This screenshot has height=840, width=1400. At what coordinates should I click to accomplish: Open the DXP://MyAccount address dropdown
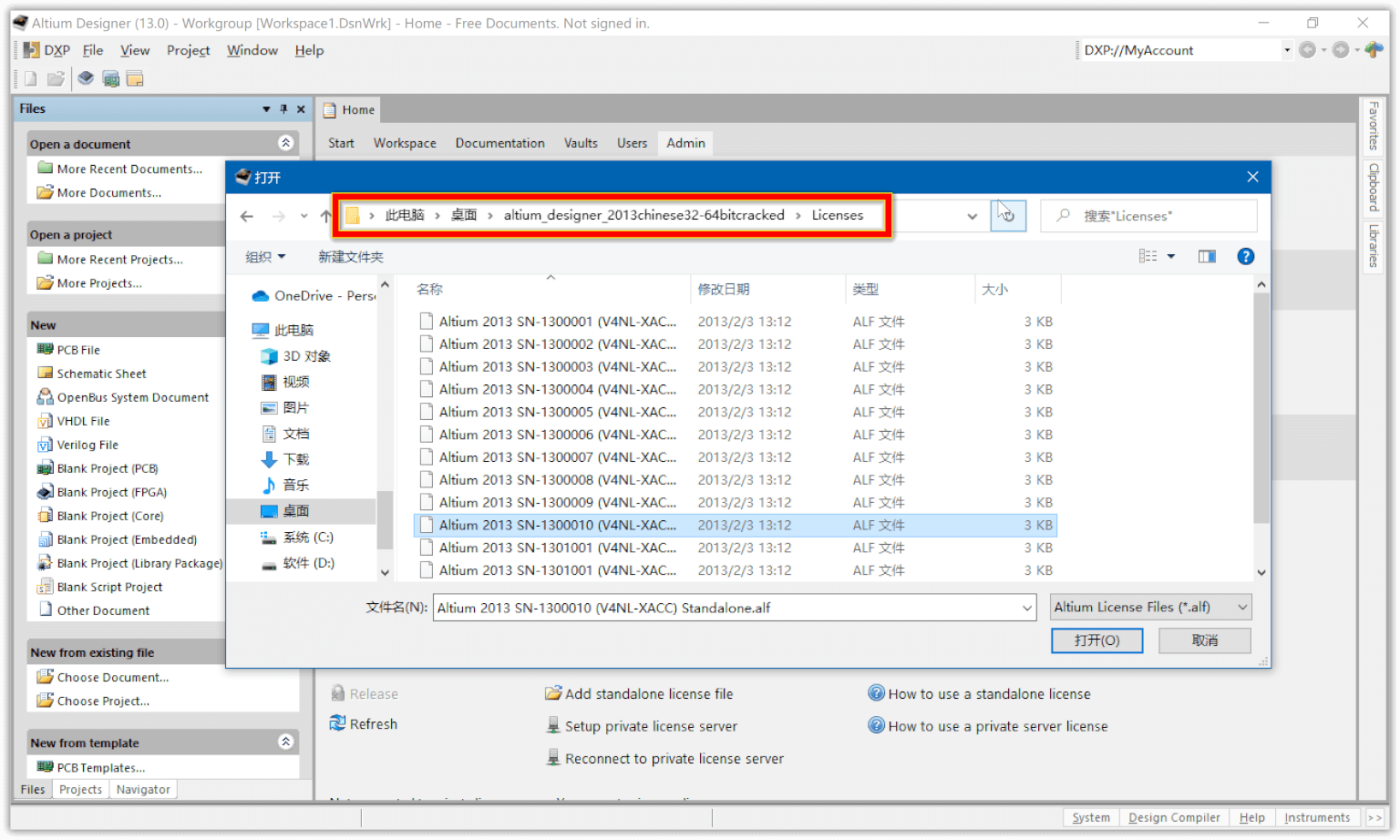1287,50
